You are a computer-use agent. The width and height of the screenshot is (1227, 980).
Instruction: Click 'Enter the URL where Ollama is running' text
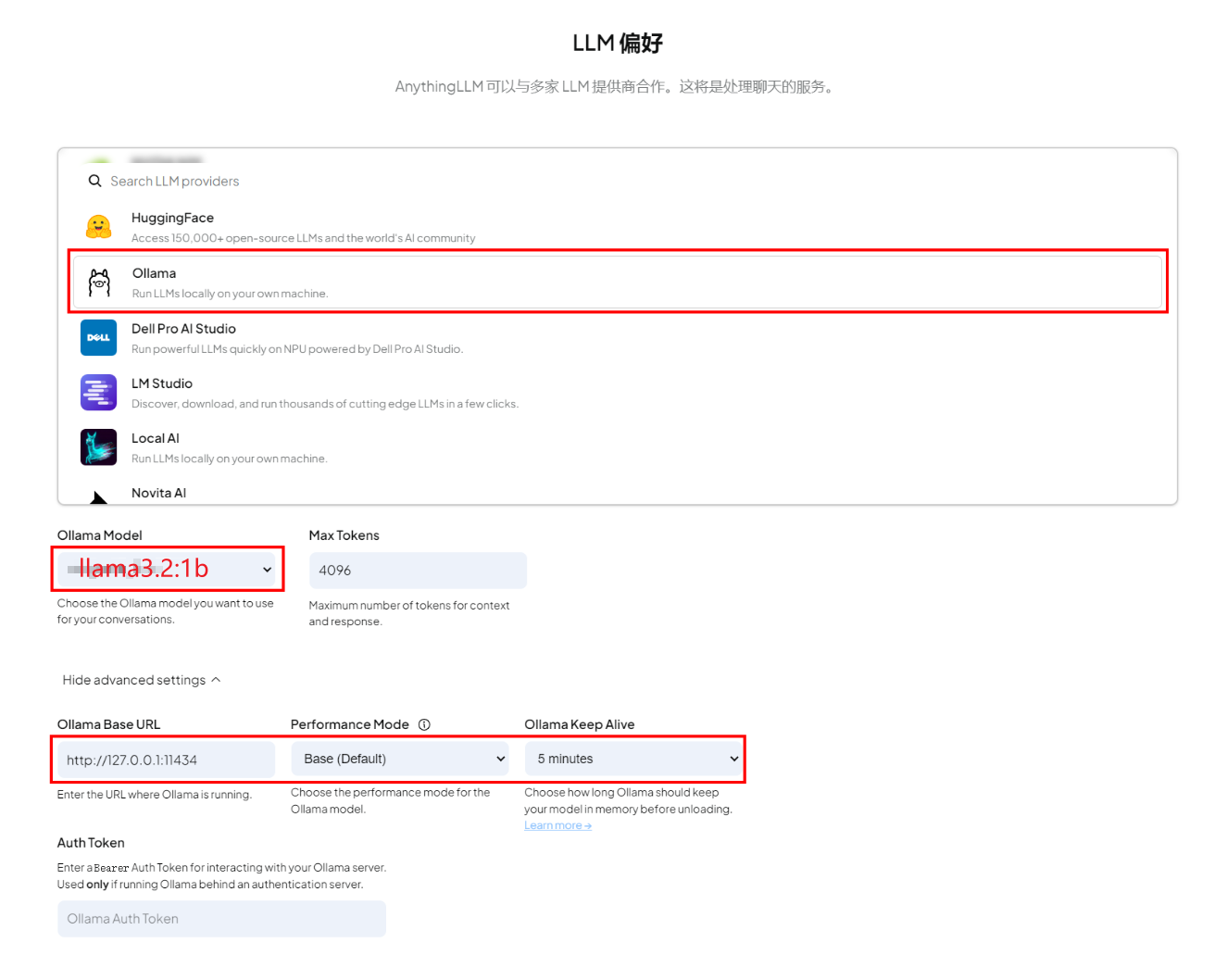pyautogui.click(x=155, y=795)
